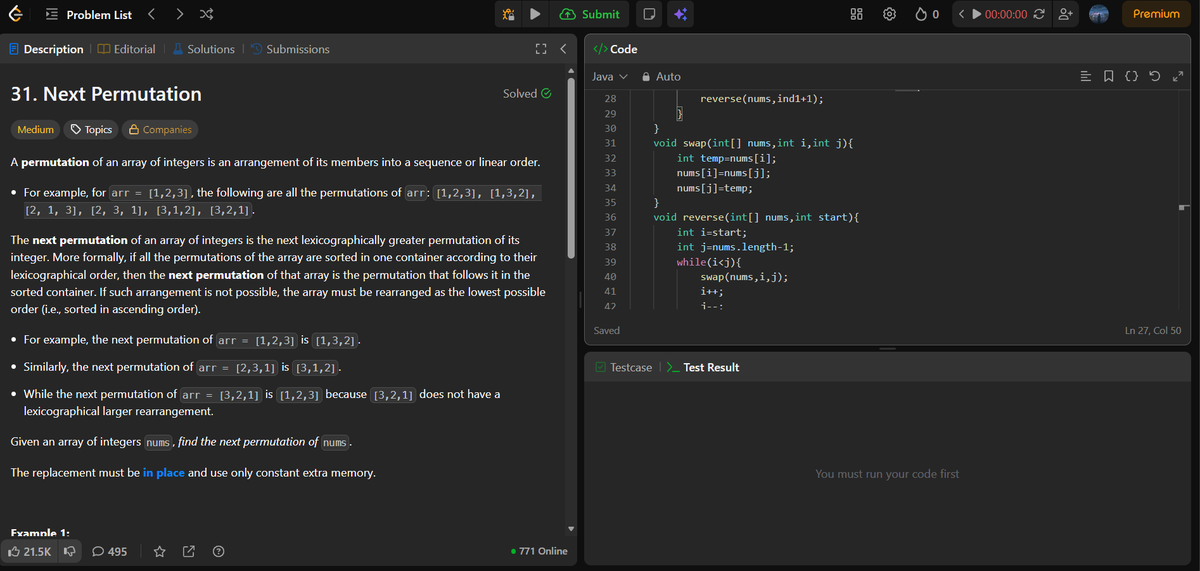Collapse timer with left chevron
Screen dimensions: 1200x571
961,15
